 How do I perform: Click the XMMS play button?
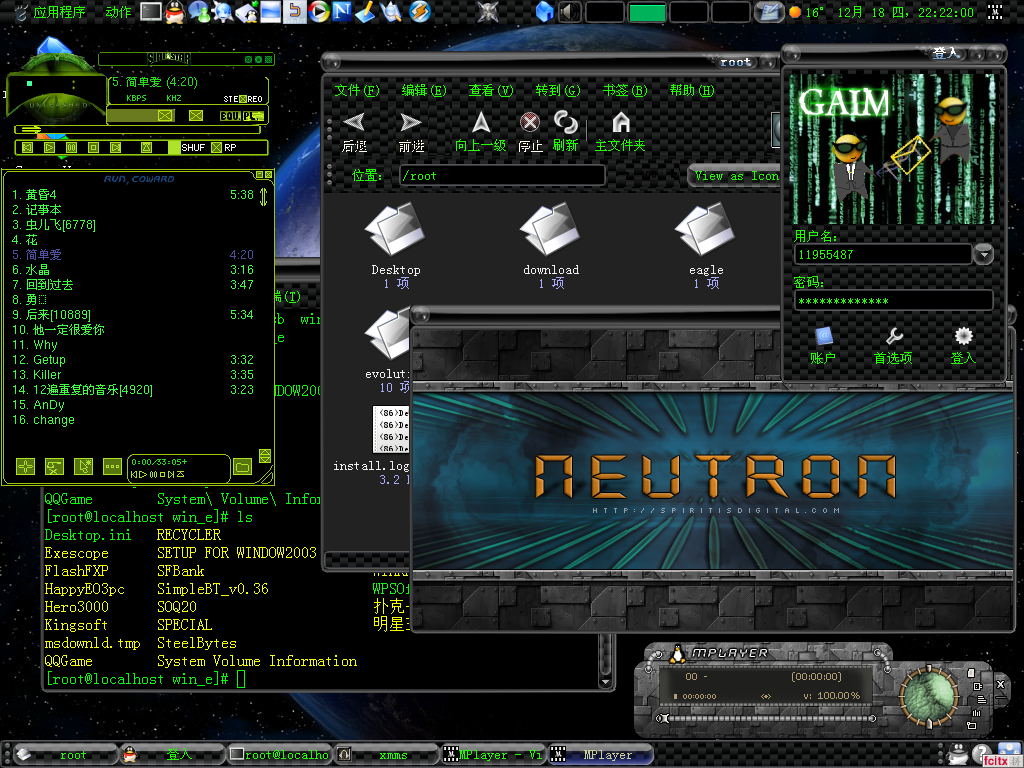coord(49,148)
